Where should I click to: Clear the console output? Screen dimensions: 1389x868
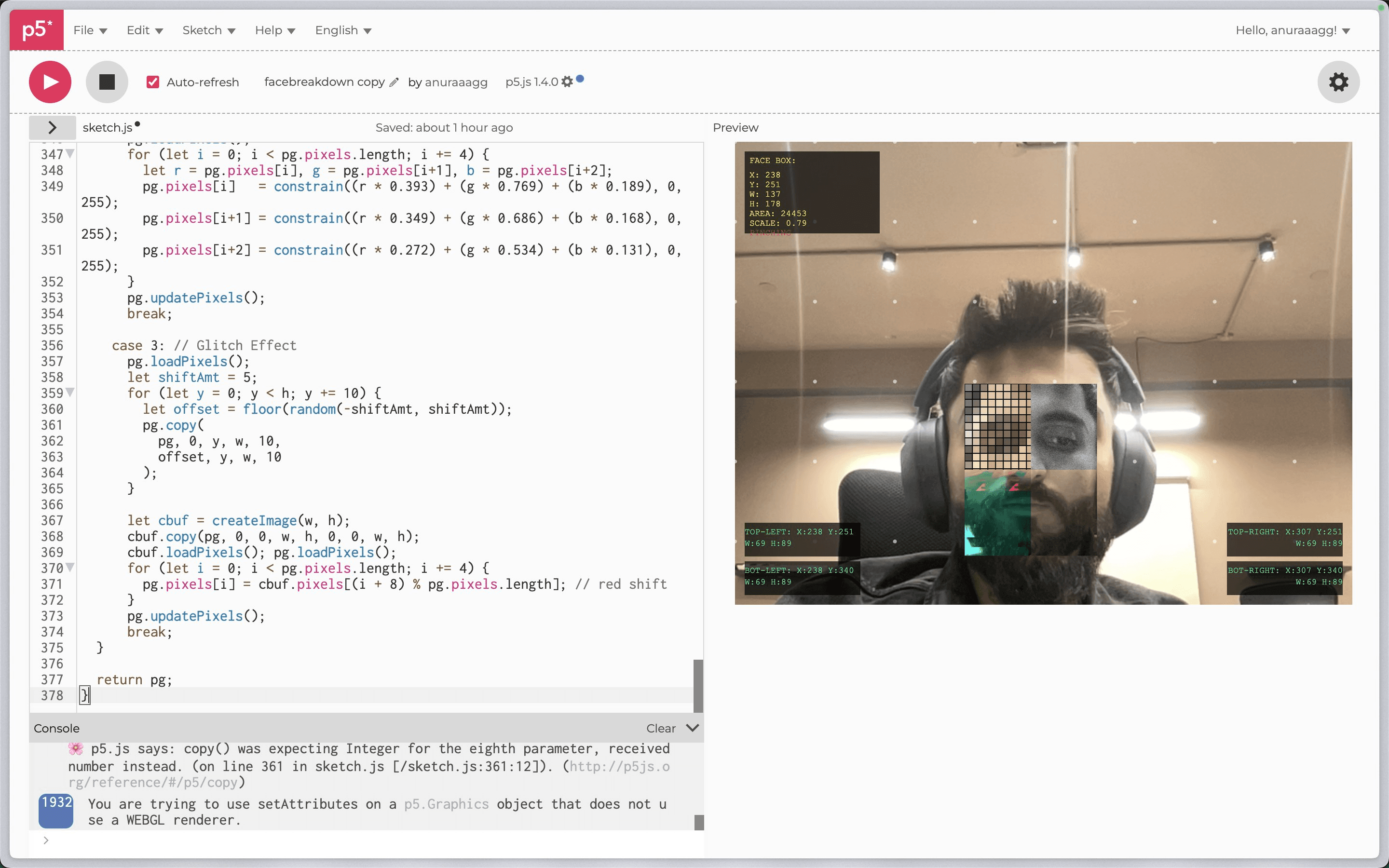point(661,728)
